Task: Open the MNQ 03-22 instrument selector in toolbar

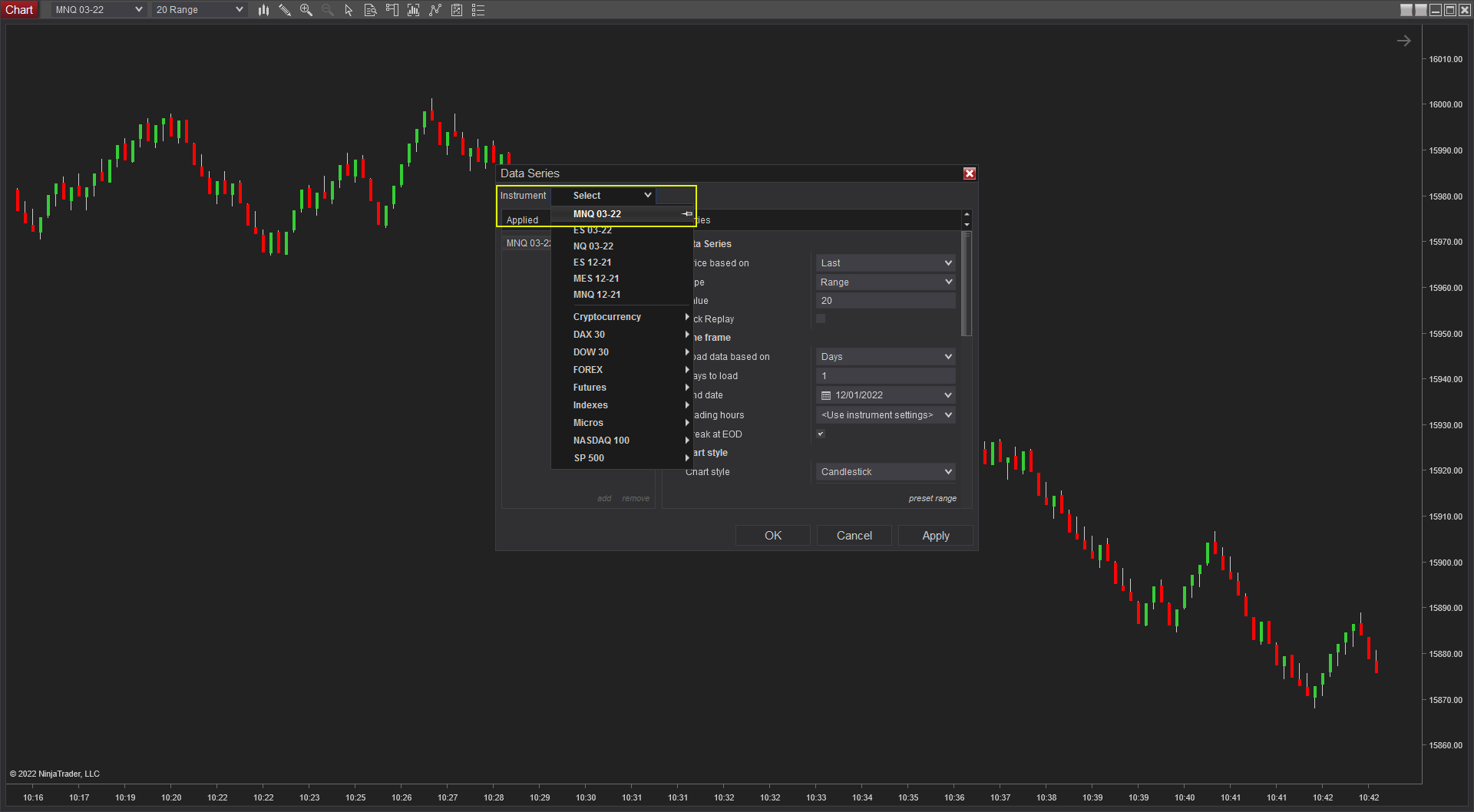Action: click(98, 10)
